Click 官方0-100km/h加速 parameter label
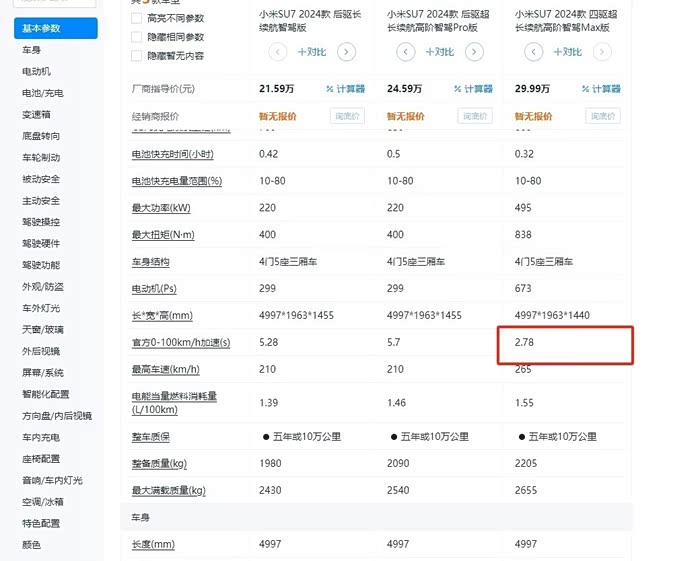The image size is (700, 561). click(x=181, y=343)
